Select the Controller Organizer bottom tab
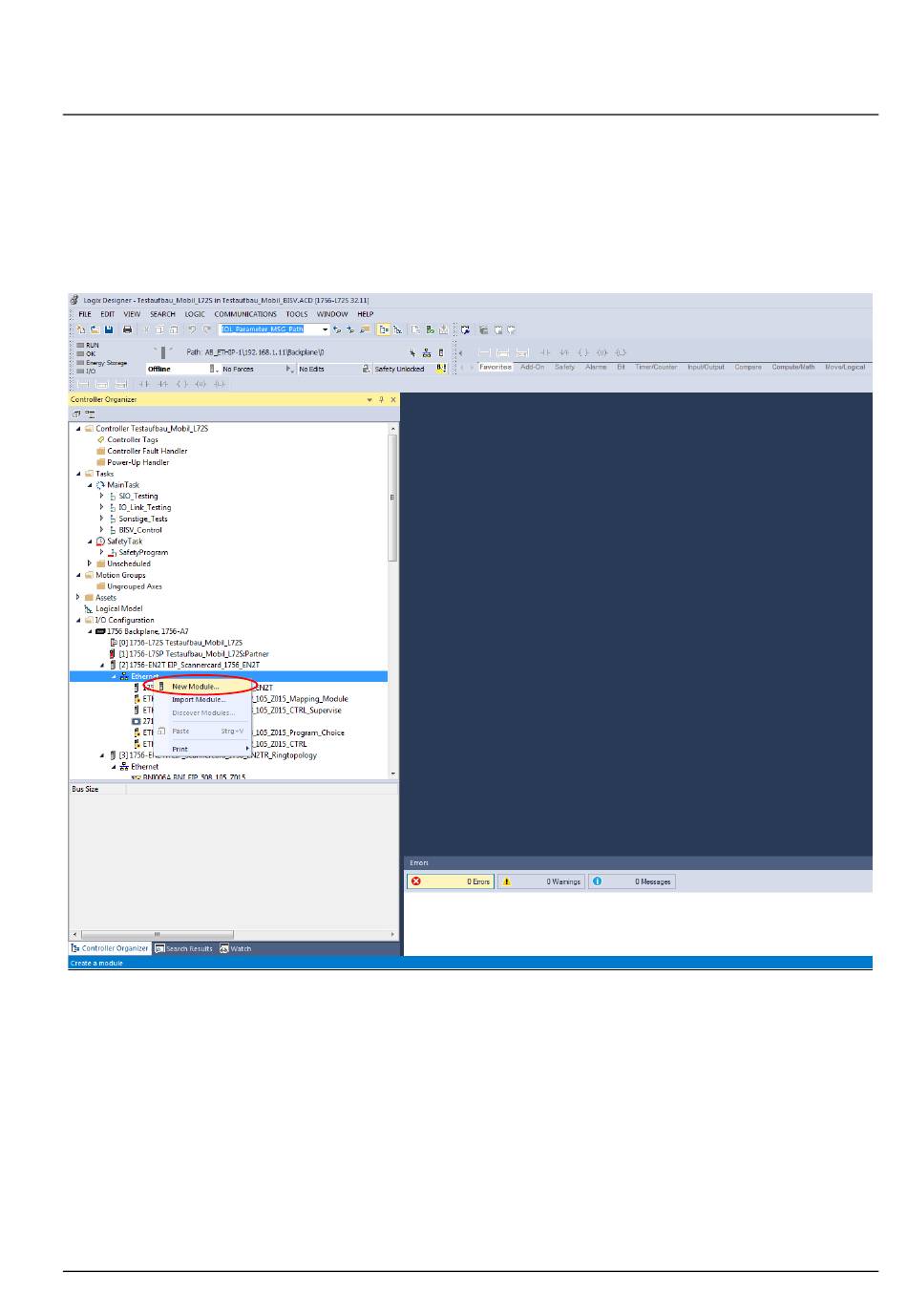This screenshot has height=1316, width=907. coord(111,948)
